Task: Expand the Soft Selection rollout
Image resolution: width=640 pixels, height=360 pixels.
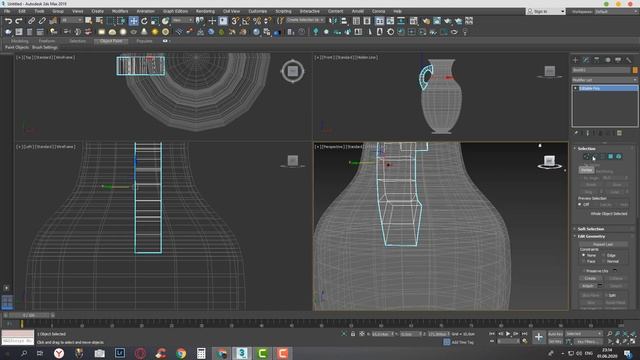Action: pyautogui.click(x=591, y=229)
